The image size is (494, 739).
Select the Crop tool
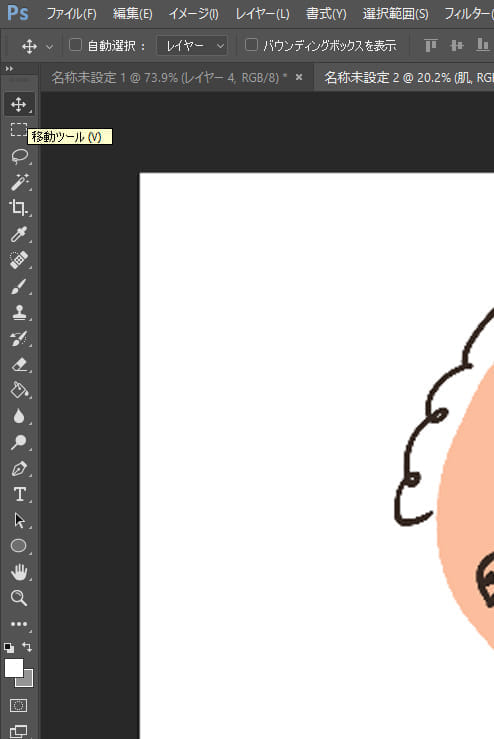click(19, 208)
